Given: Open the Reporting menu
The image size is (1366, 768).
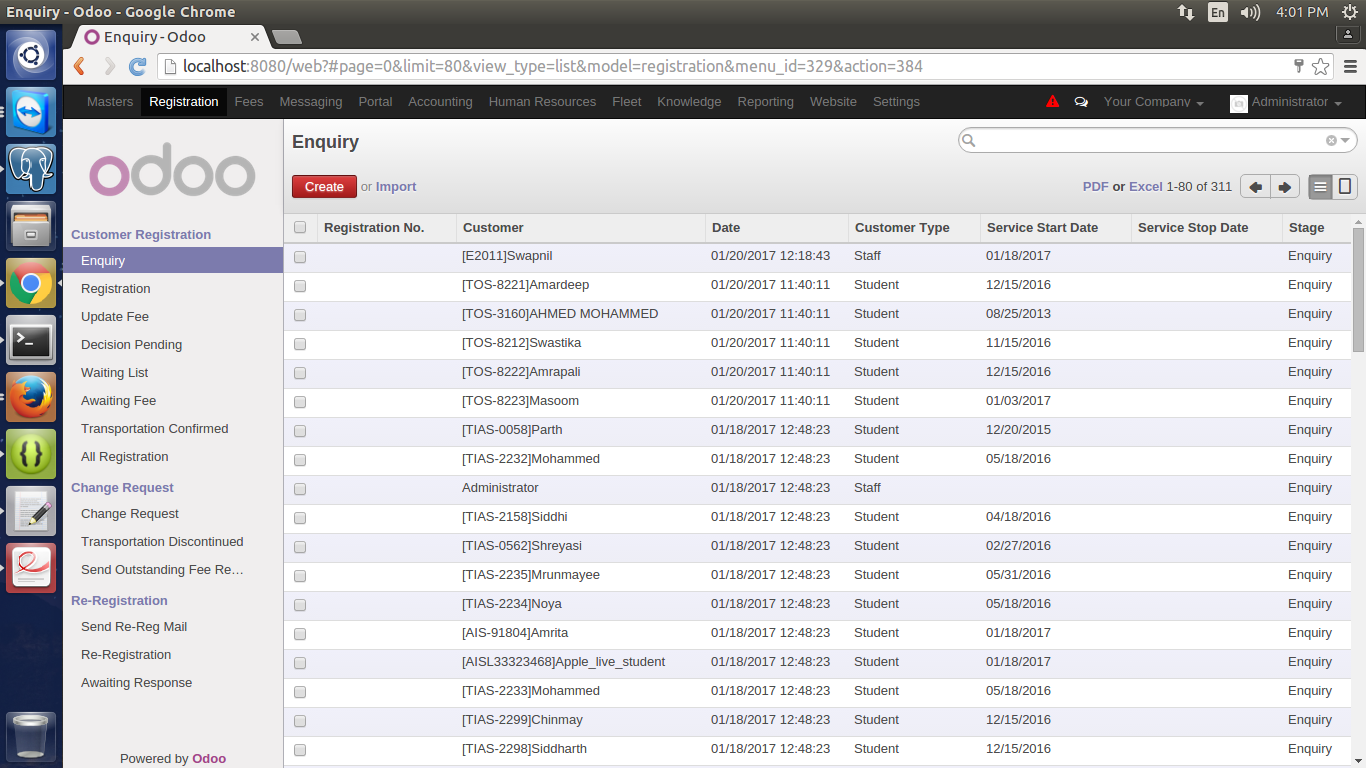Looking at the screenshot, I should click(x=765, y=102).
